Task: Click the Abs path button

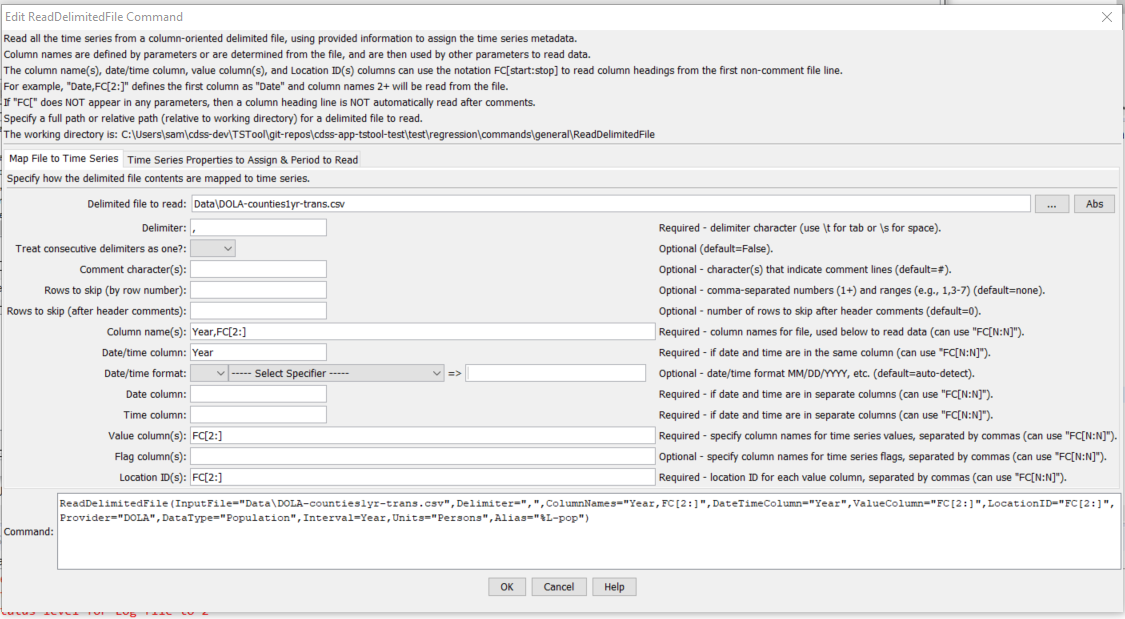Action: pos(1094,204)
